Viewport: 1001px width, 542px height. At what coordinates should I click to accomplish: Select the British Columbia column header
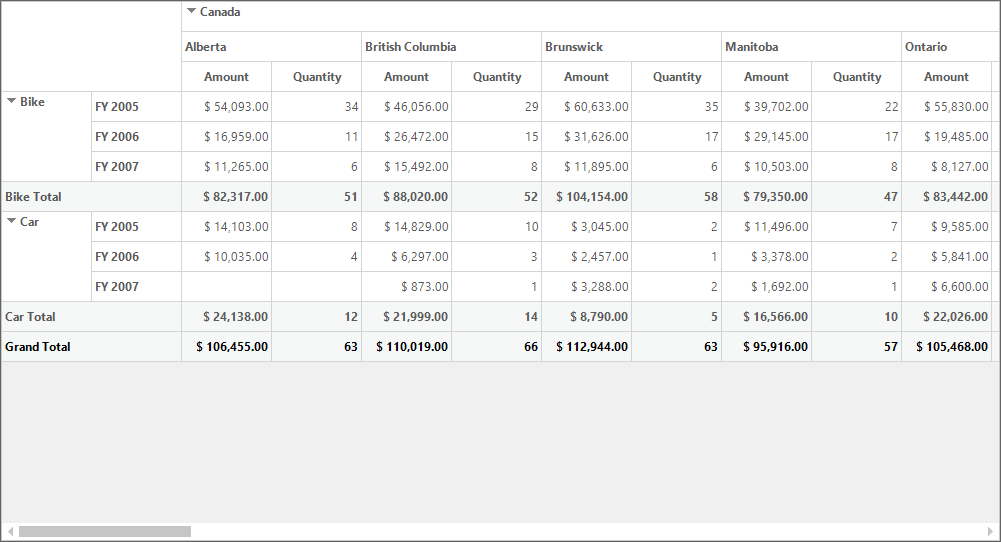coord(451,47)
